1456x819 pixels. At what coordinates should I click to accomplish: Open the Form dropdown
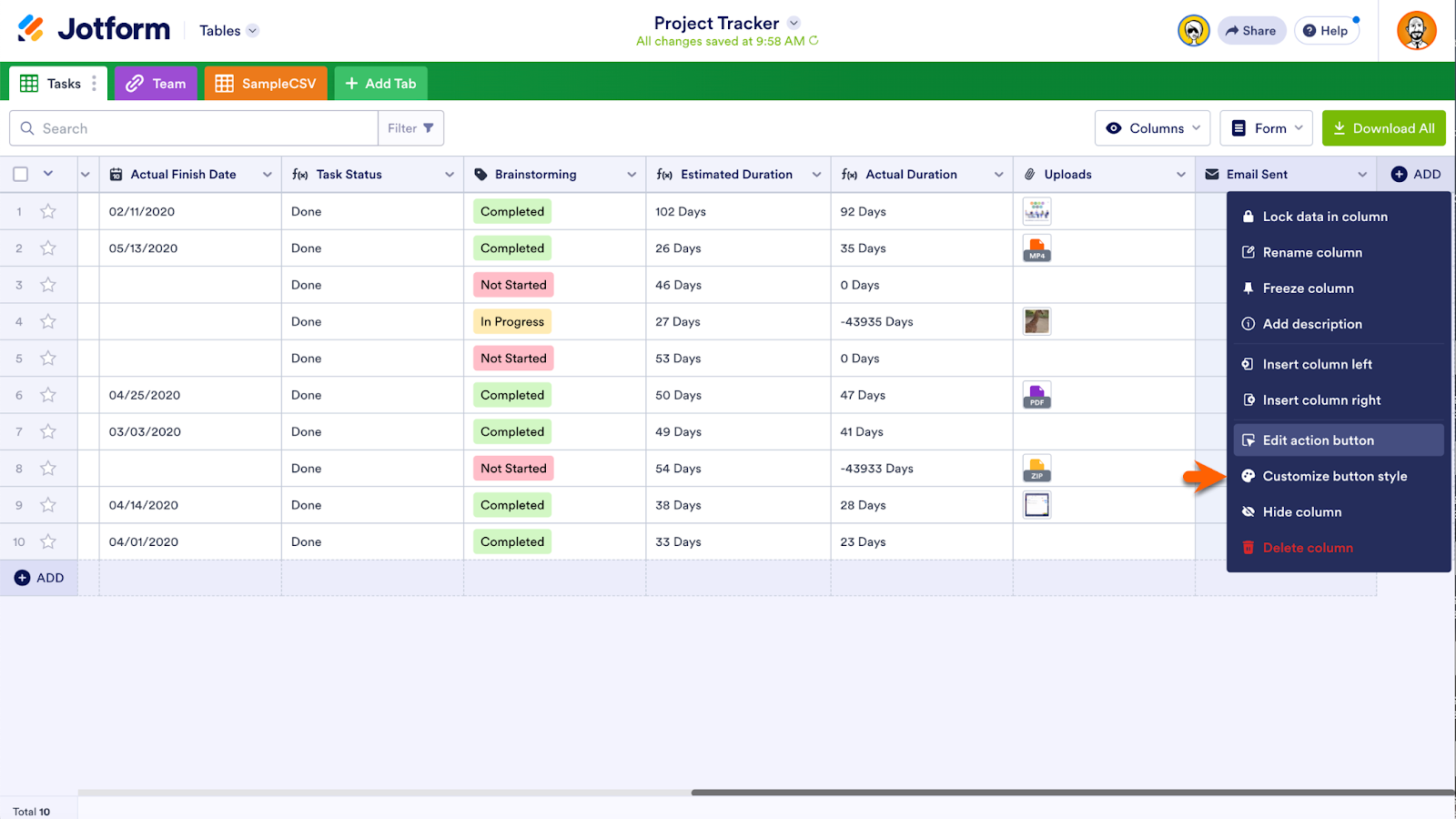coord(1267,128)
